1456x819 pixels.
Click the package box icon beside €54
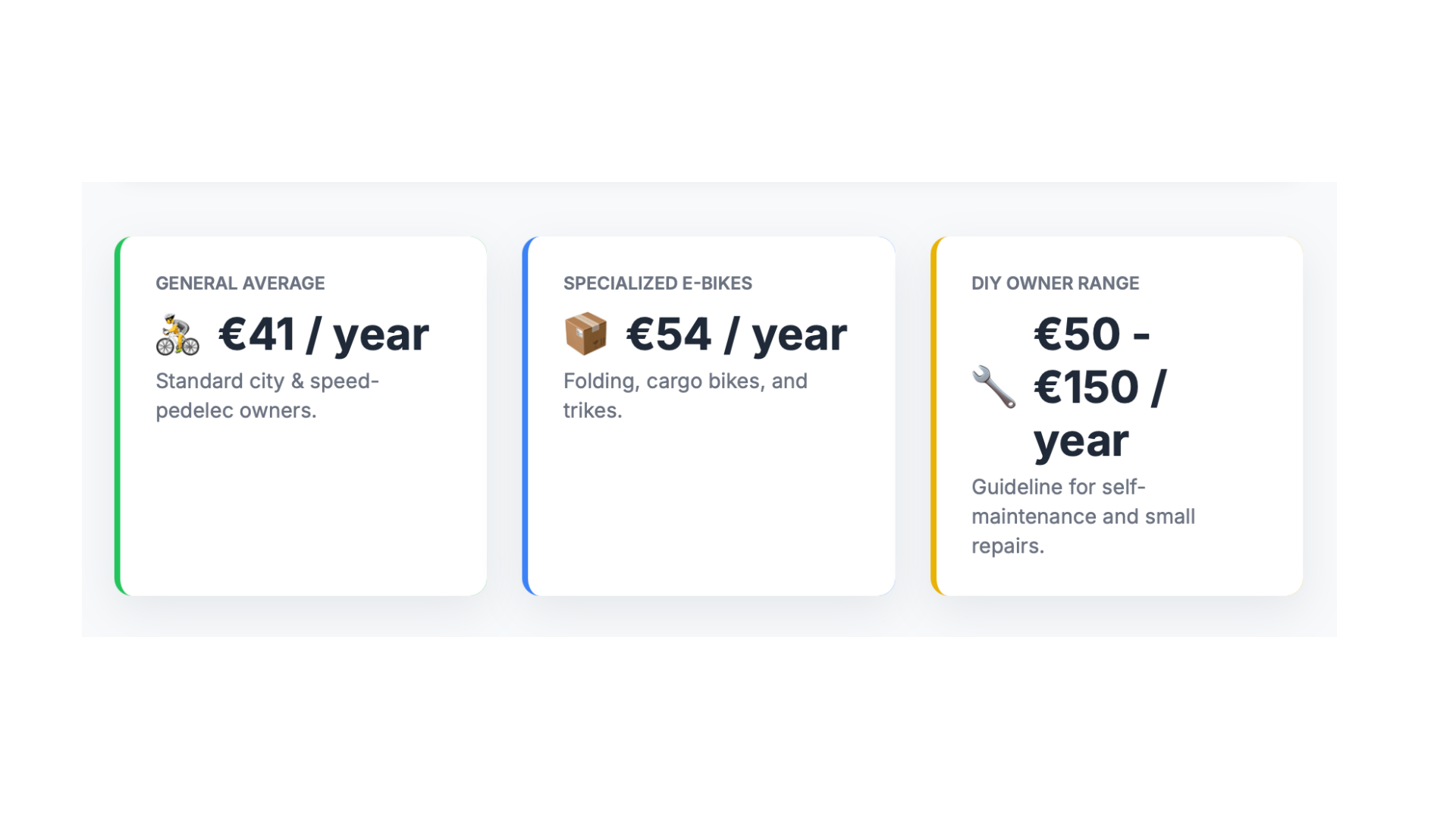pos(585,334)
